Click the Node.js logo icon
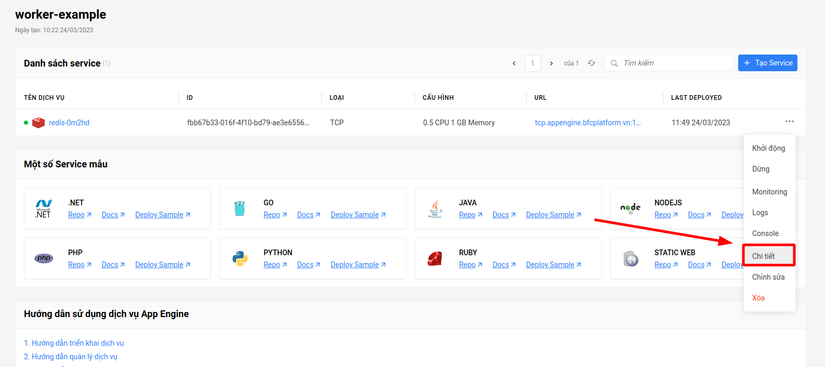This screenshot has width=825, height=367. pos(630,209)
